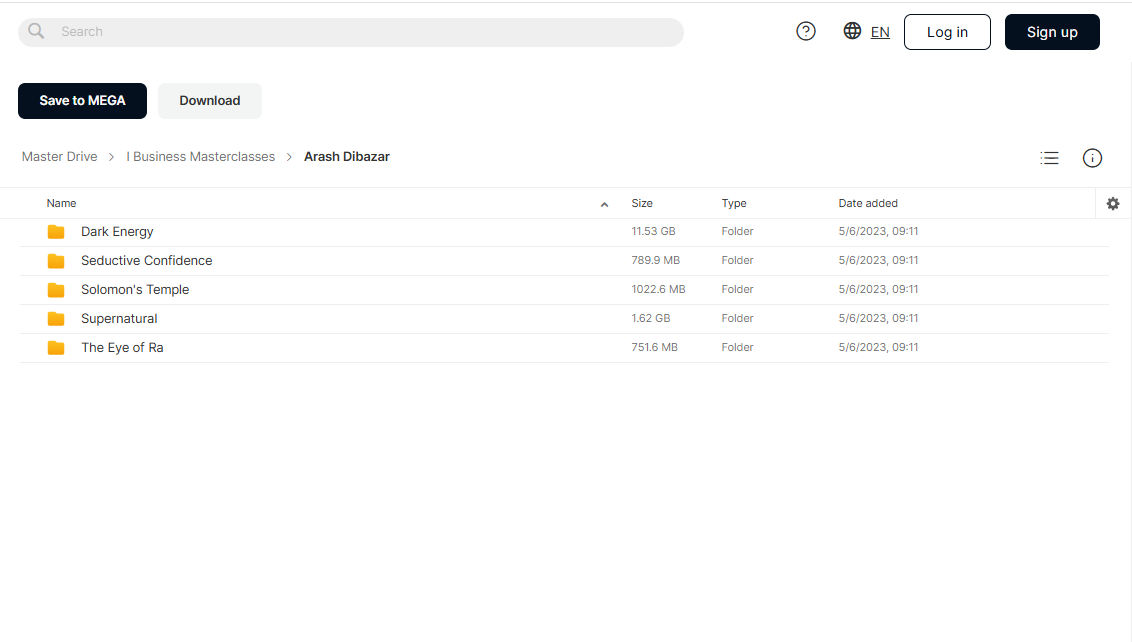
Task: Click the search magnifier icon
Action: [36, 31]
